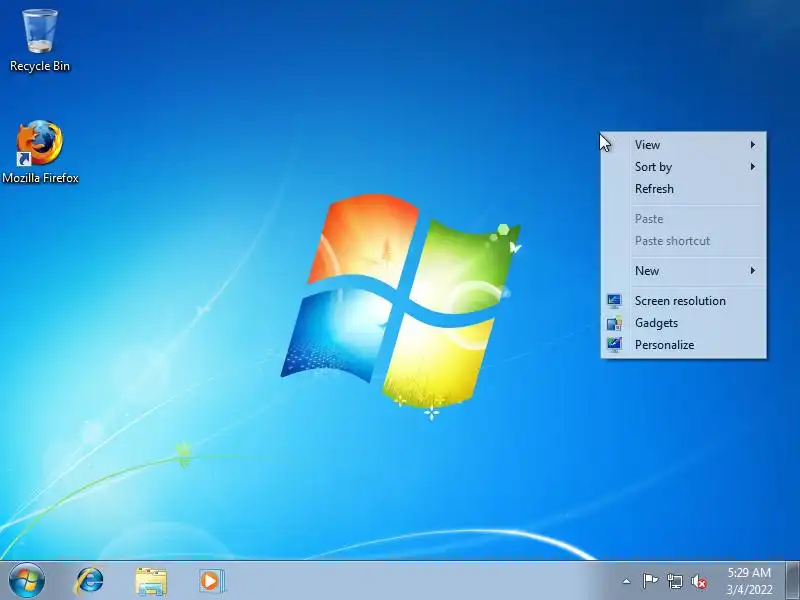The width and height of the screenshot is (800, 600).
Task: Click the New submenu arrow
Action: (753, 271)
